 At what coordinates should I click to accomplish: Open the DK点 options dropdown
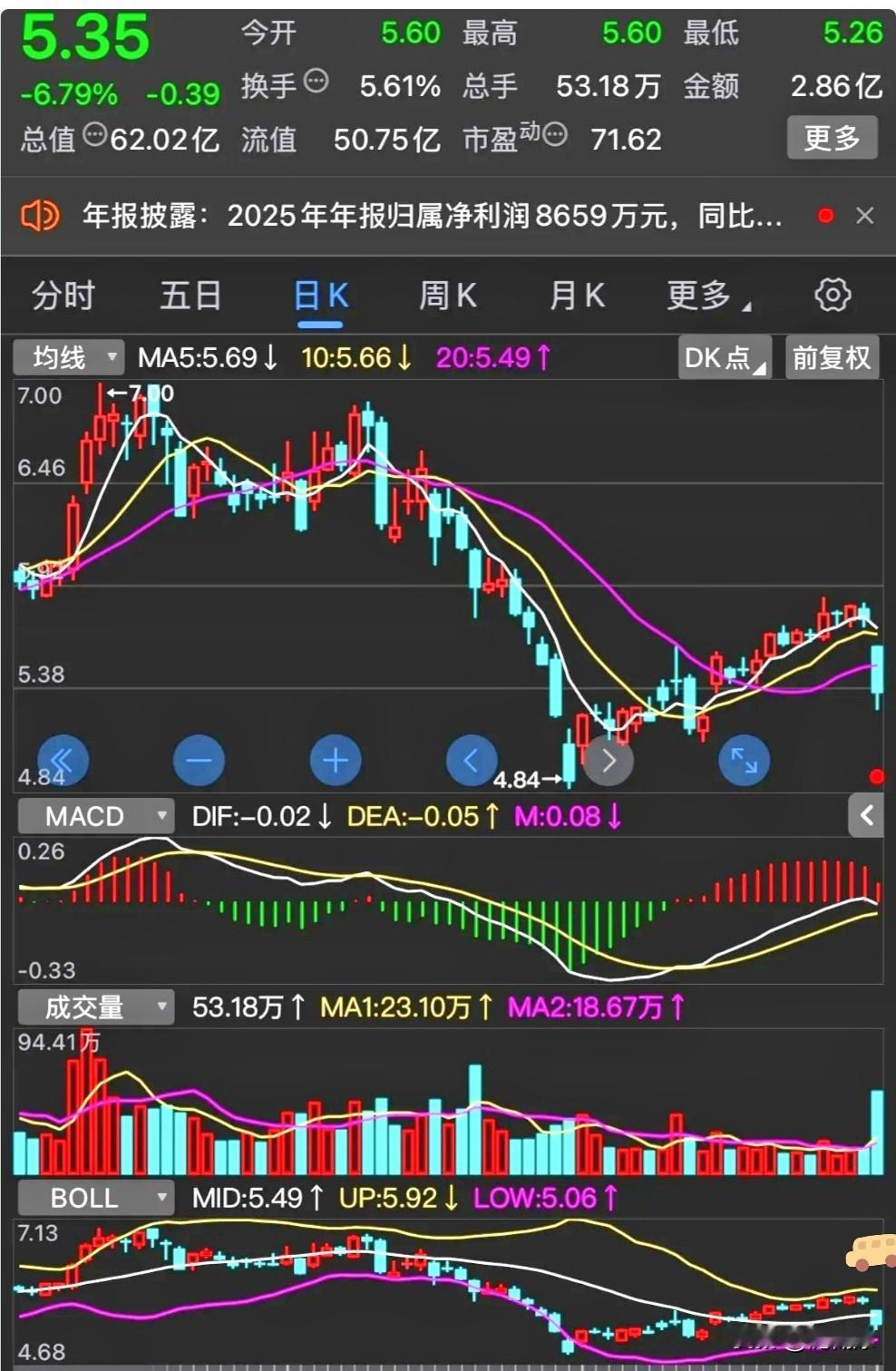click(725, 357)
